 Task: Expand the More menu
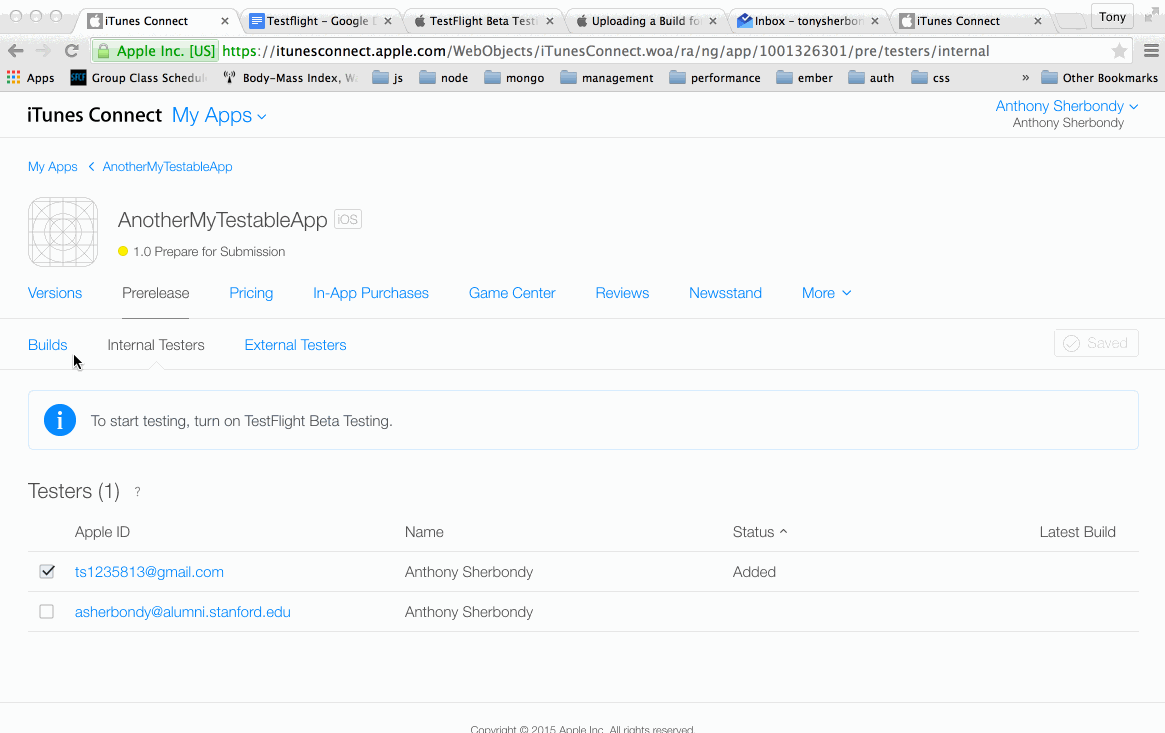826,293
